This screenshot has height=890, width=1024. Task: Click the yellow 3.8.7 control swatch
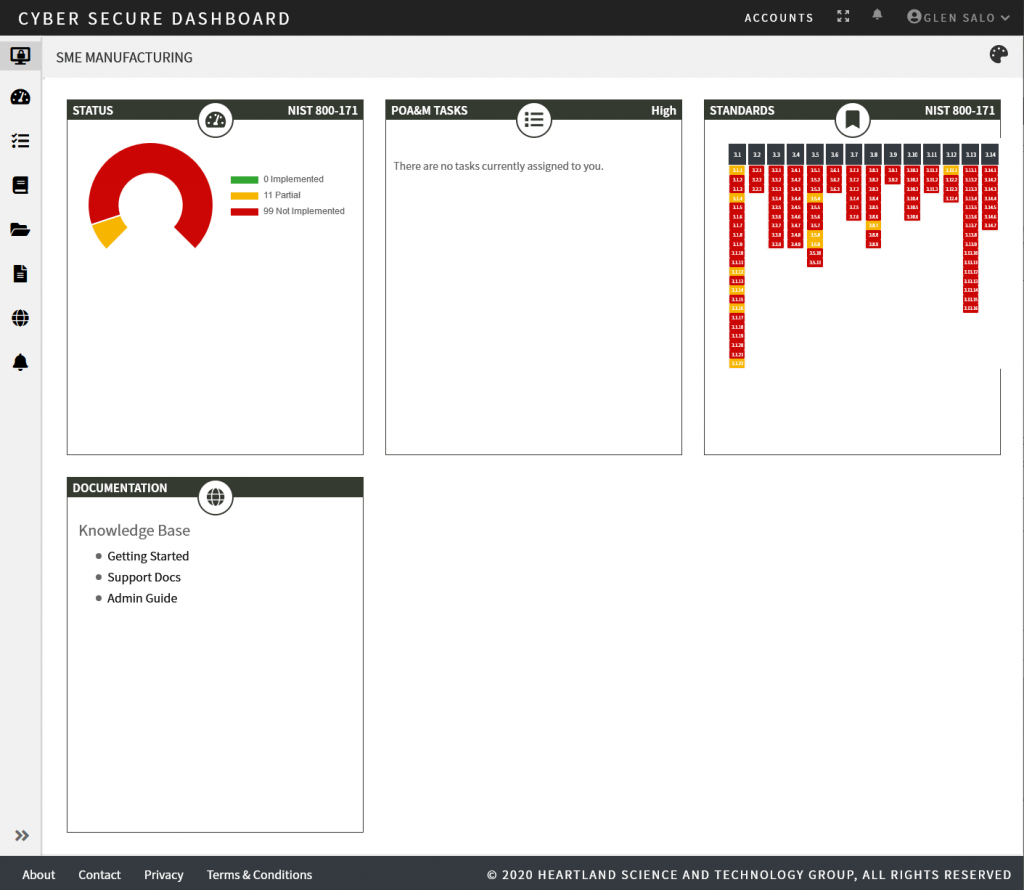(x=873, y=225)
